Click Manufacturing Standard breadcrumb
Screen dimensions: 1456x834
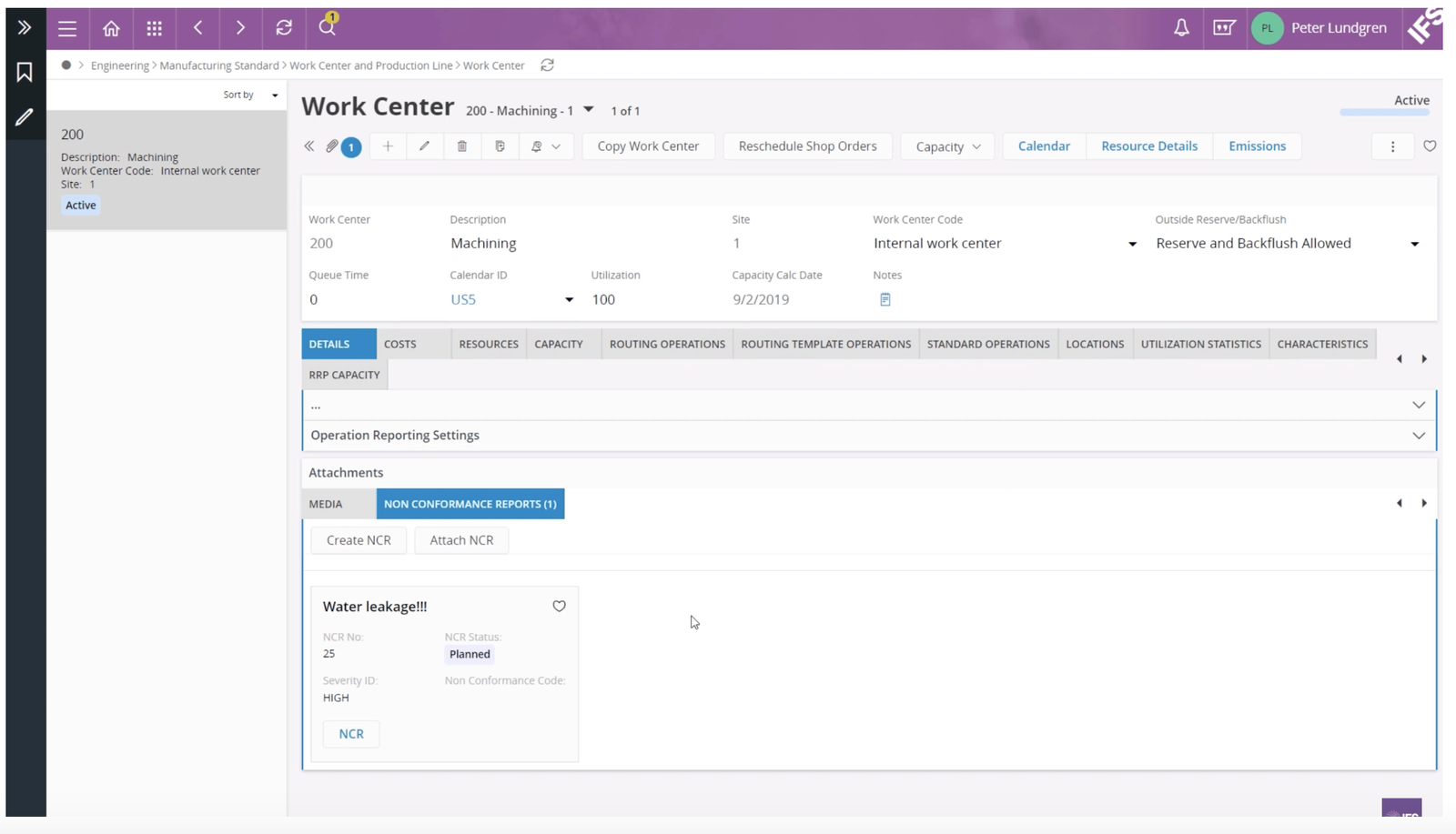tap(219, 65)
